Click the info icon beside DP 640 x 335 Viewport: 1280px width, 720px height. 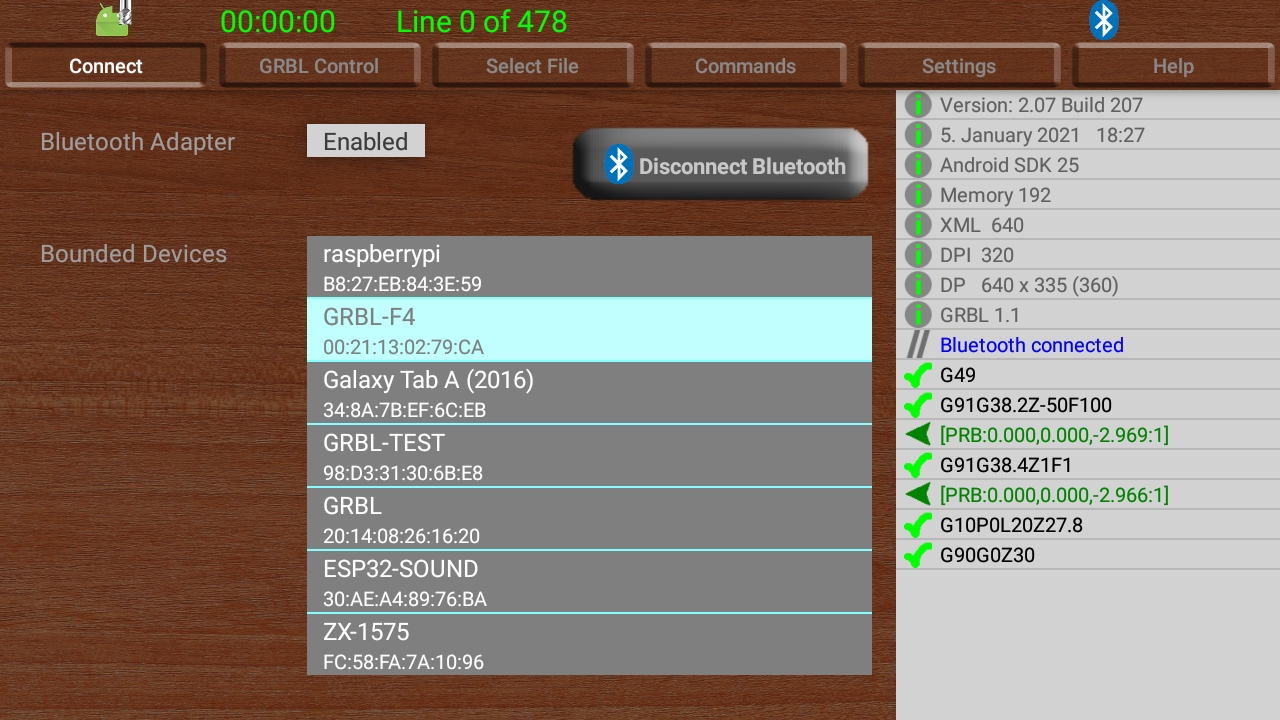click(918, 285)
